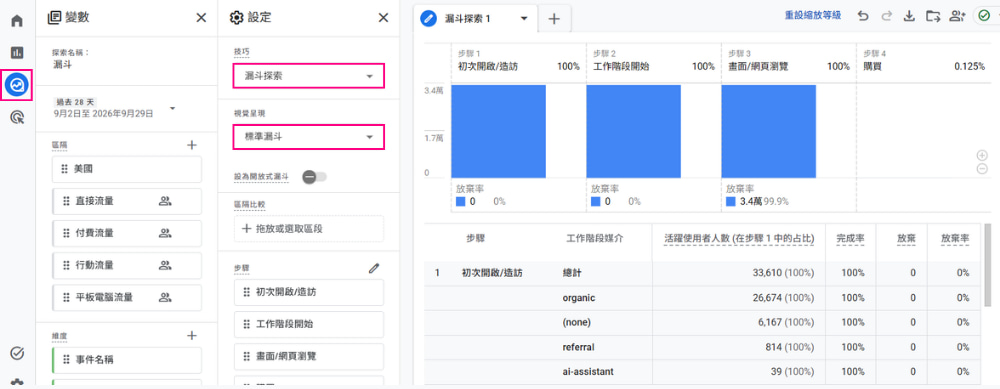Grab the drag handle of 事件名稱 dimension
The height and width of the screenshot is (389, 1000).
tap(65, 360)
